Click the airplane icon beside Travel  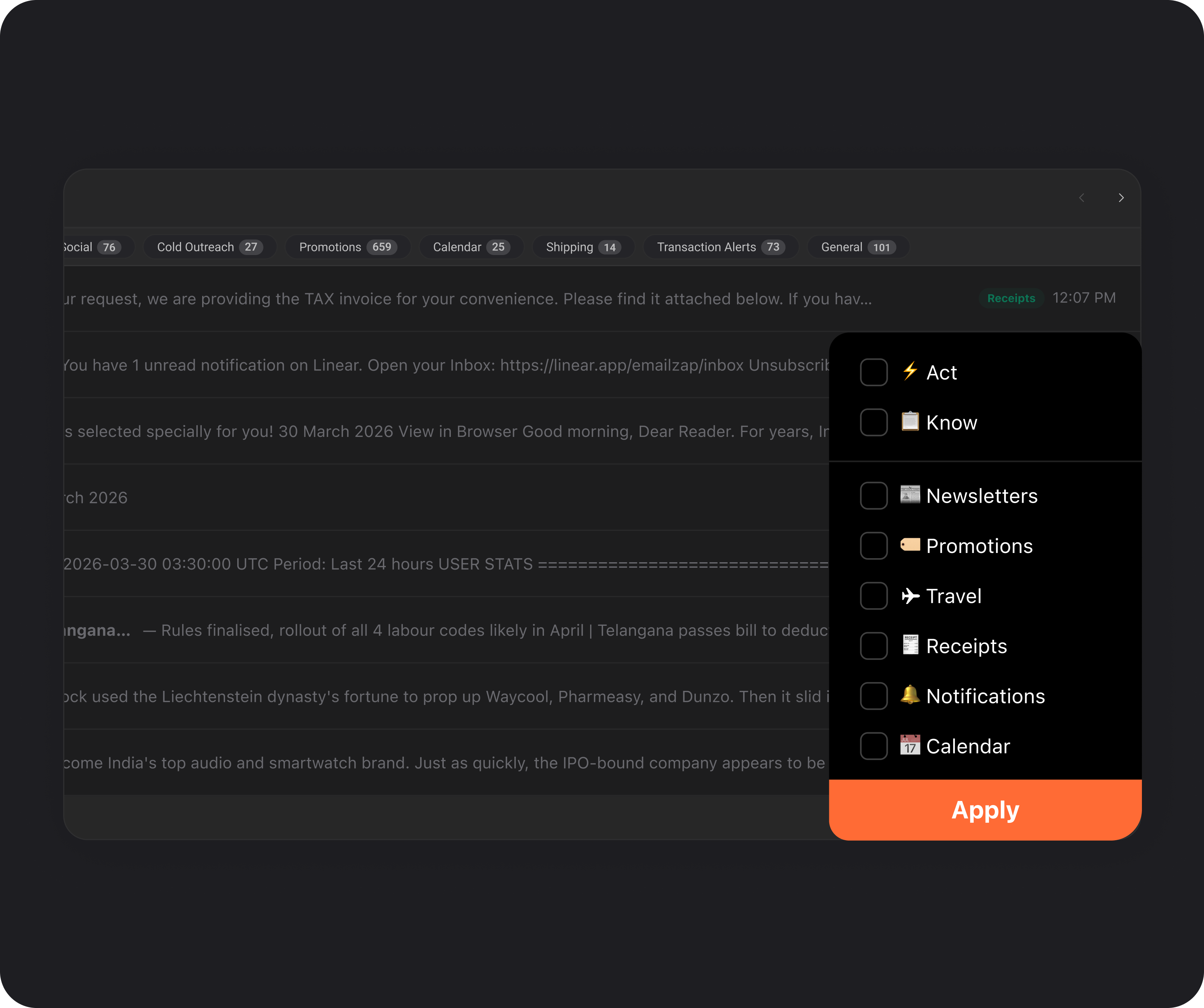click(x=912, y=596)
